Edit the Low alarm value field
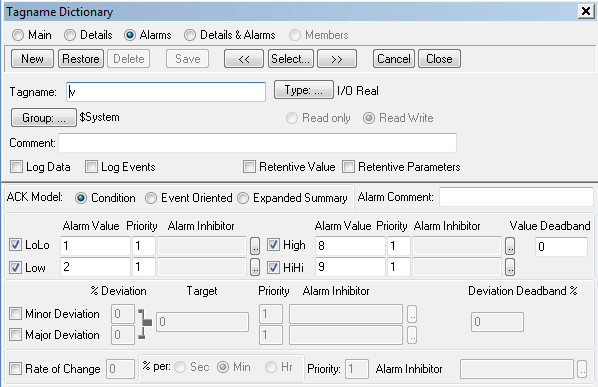Screen dimensions: 598x387 tap(95, 267)
